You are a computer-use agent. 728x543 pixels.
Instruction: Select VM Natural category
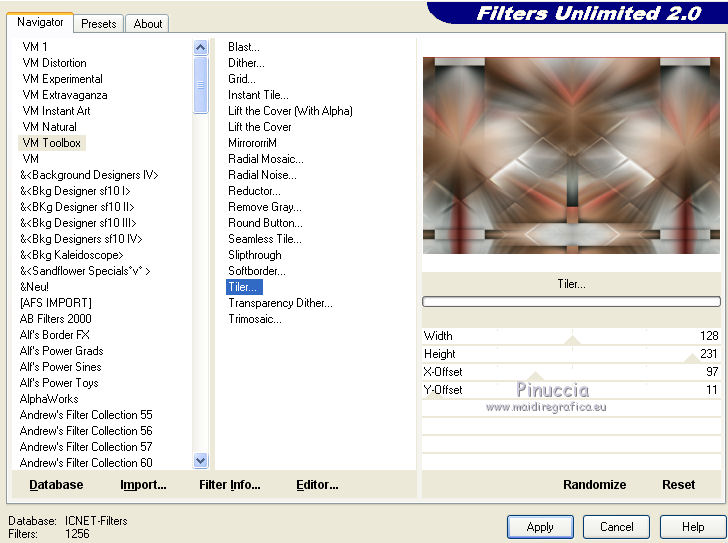50,127
